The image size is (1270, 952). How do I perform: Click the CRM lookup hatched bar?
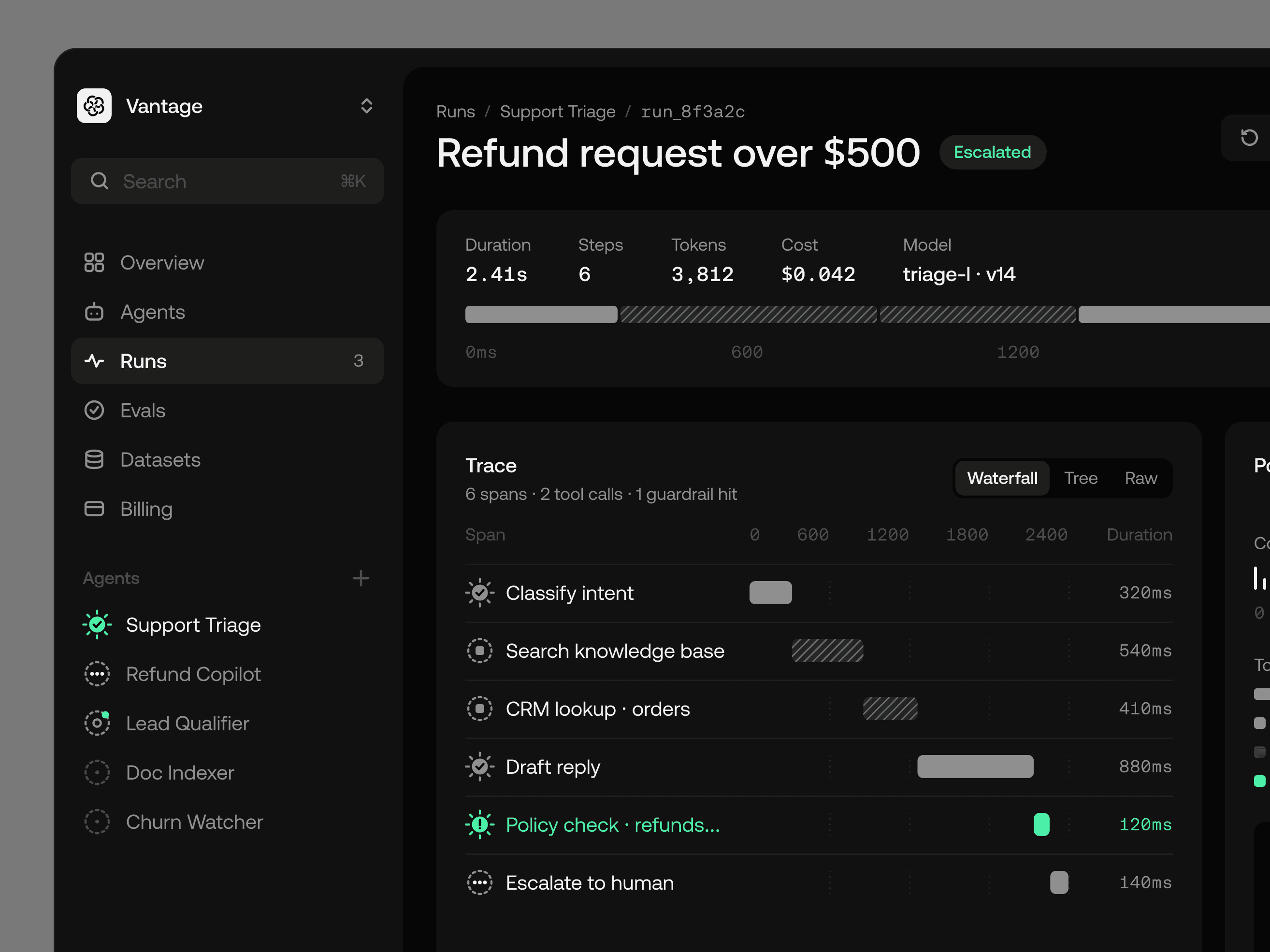[891, 709]
